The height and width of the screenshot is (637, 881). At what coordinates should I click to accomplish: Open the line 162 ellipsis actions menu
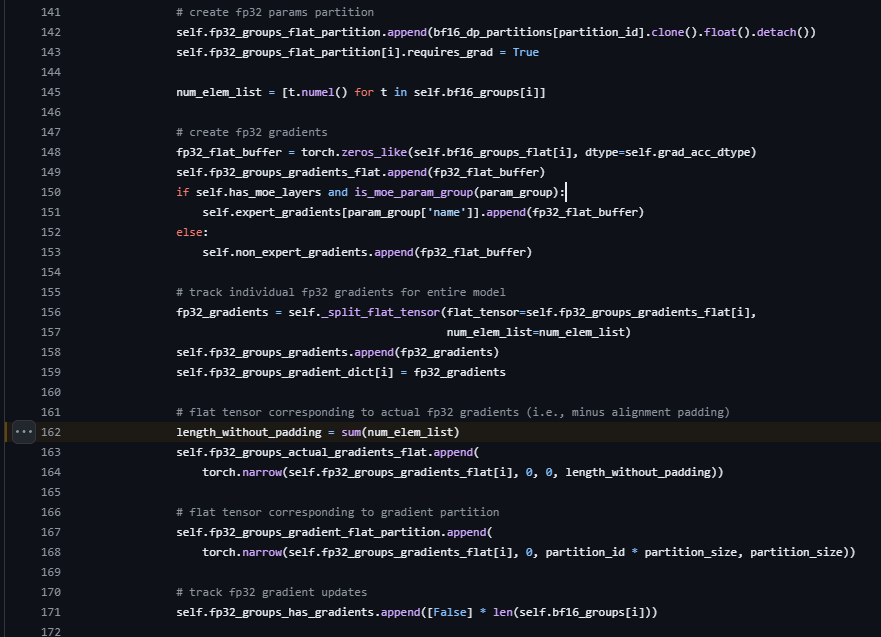point(24,432)
